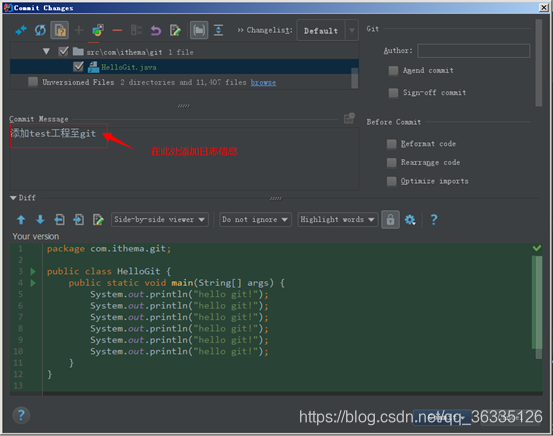Click the Refresh Changes icon
The image size is (553, 436).
pyautogui.click(x=40, y=30)
